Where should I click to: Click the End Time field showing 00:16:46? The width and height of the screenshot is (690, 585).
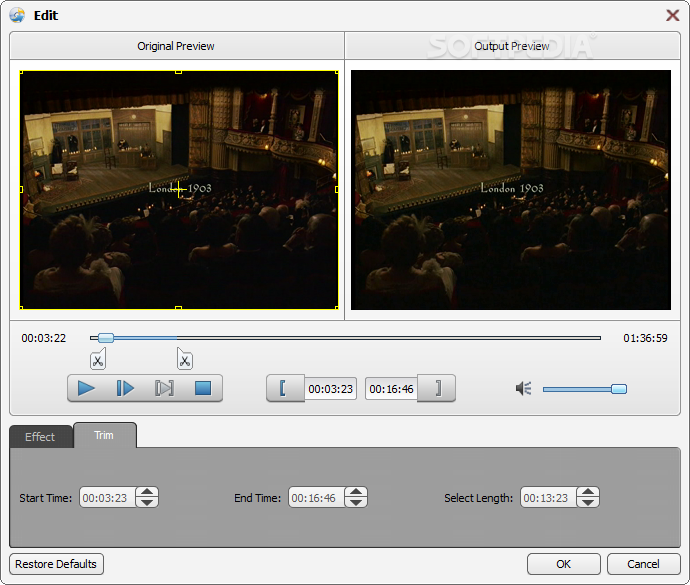317,497
